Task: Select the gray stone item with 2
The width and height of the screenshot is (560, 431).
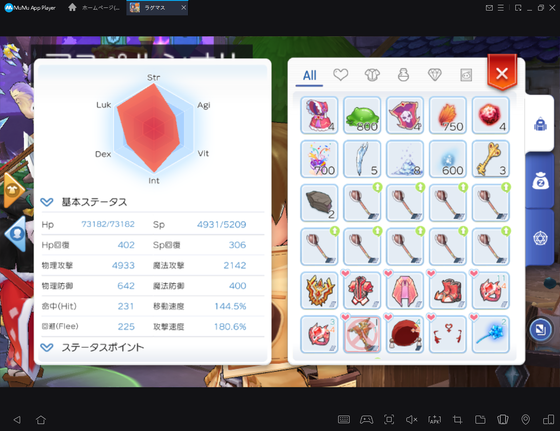Action: pos(319,203)
